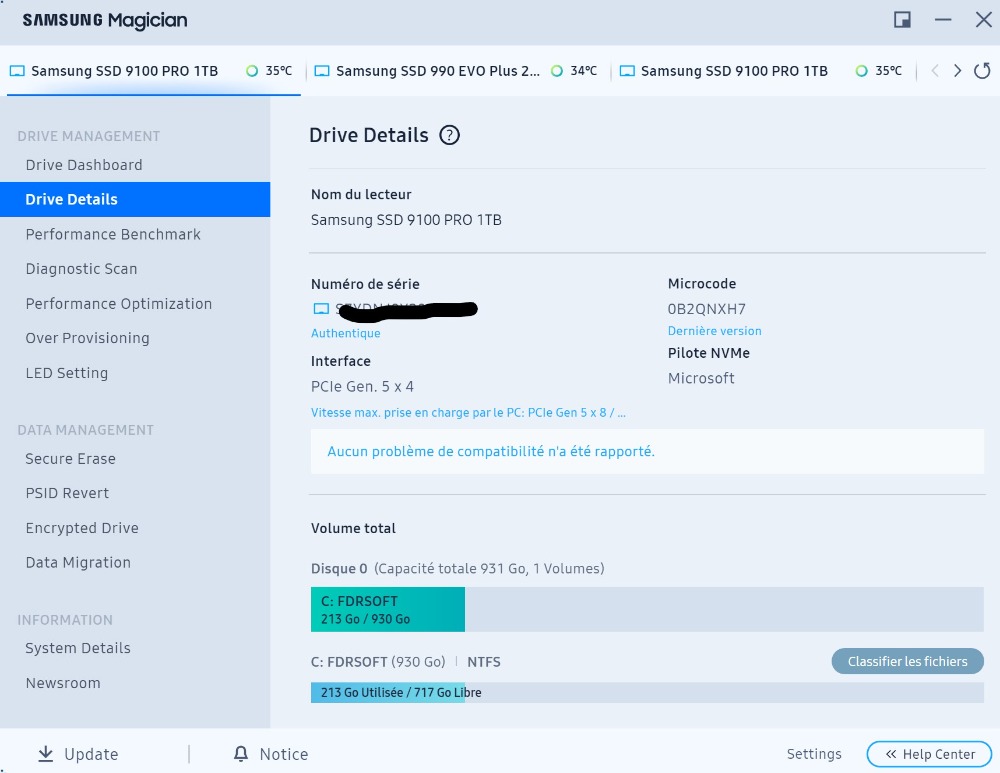This screenshot has width=1000, height=773.
Task: Select the Samsung SSD 990 EVO Plus tab
Action: click(x=437, y=71)
